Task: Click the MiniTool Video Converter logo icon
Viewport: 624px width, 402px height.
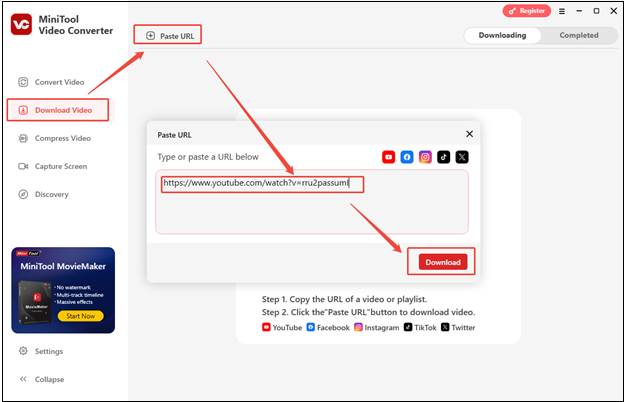Action: [x=21, y=24]
